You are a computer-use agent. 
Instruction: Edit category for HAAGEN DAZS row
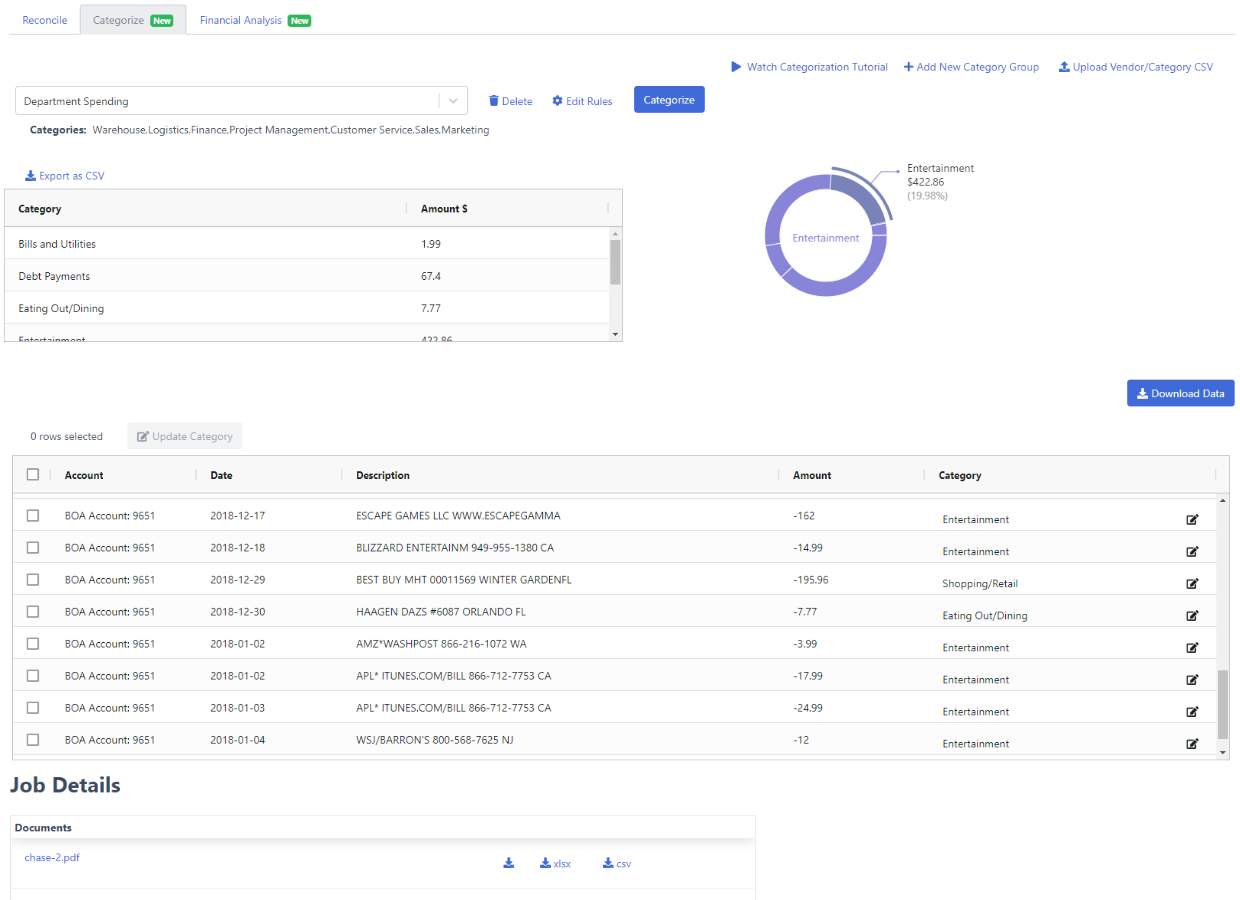[x=1192, y=615]
